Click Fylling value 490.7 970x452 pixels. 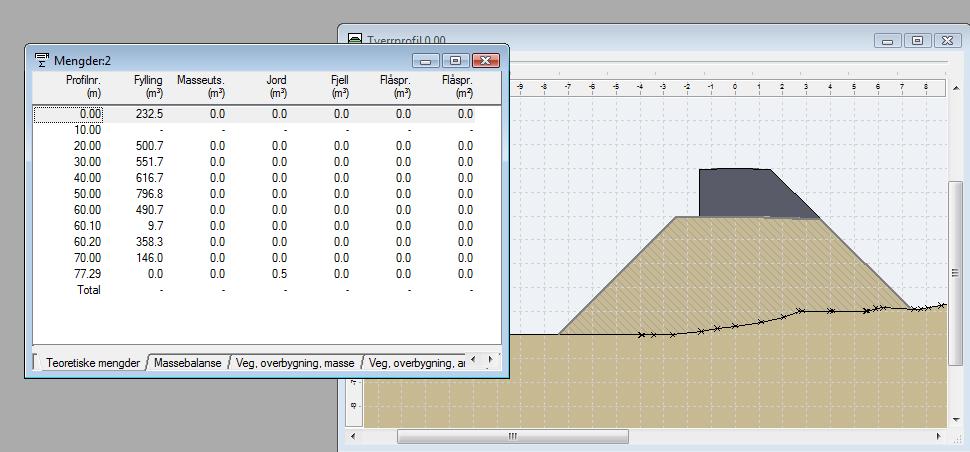[x=150, y=210]
